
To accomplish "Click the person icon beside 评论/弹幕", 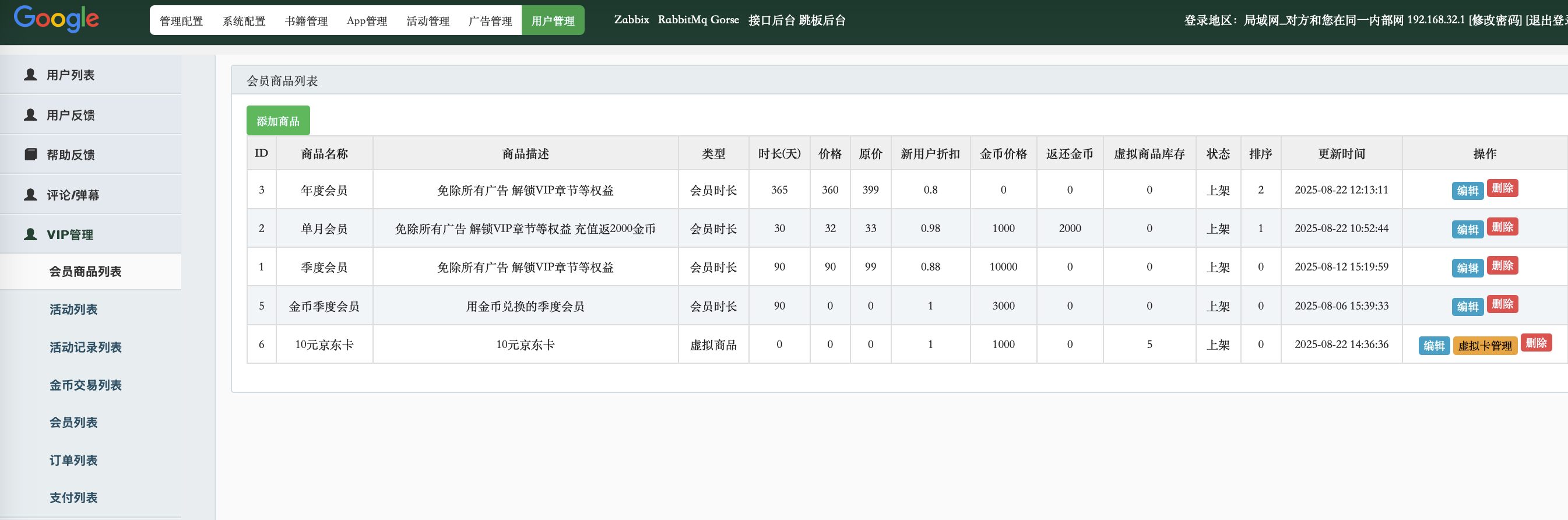I will 30,194.
